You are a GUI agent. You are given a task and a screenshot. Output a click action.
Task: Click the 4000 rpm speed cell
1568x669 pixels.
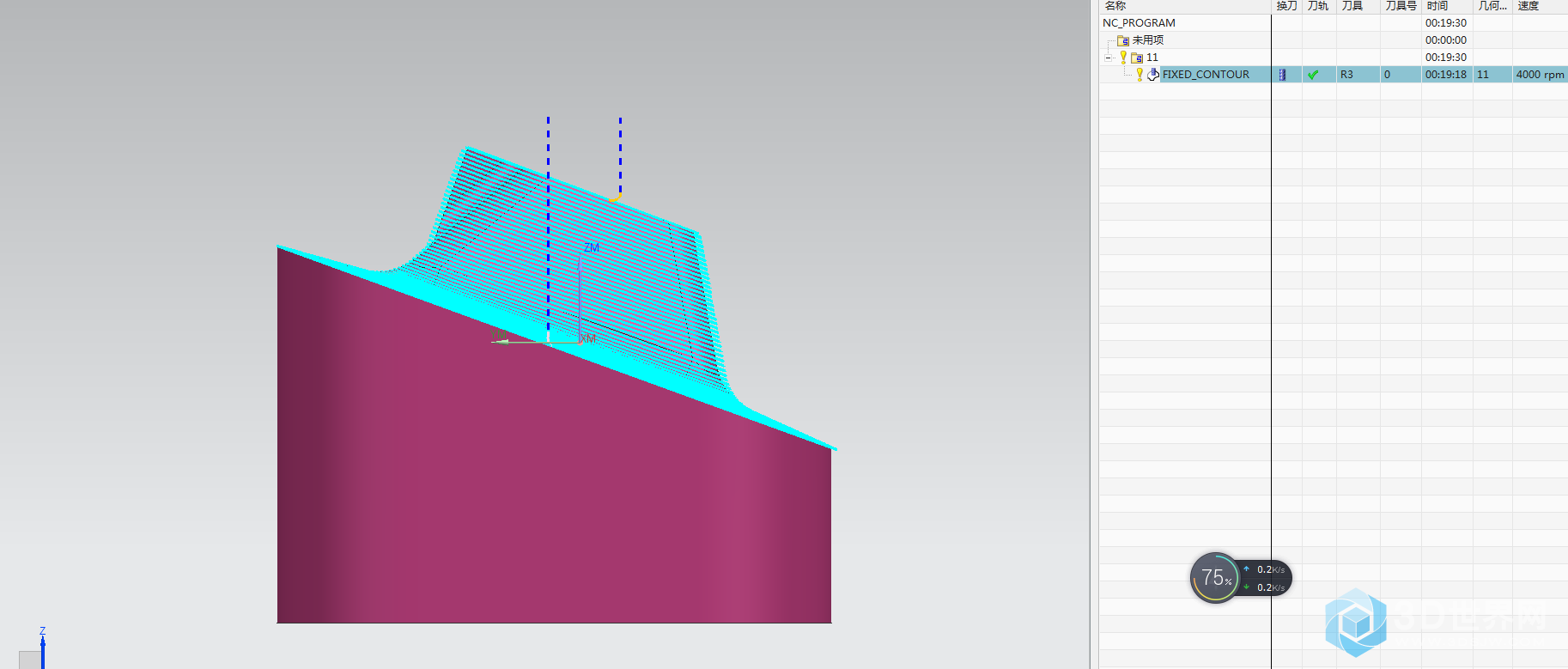(1540, 75)
